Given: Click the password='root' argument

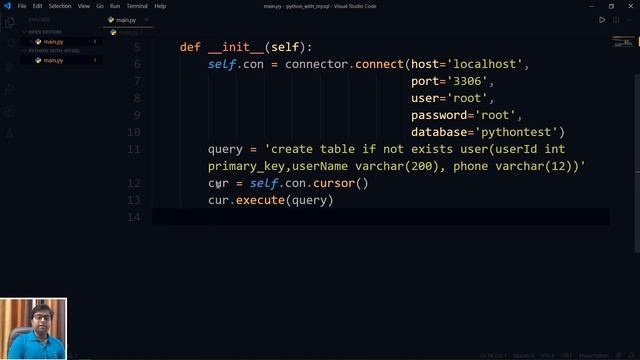Looking at the screenshot, I should (x=463, y=115).
